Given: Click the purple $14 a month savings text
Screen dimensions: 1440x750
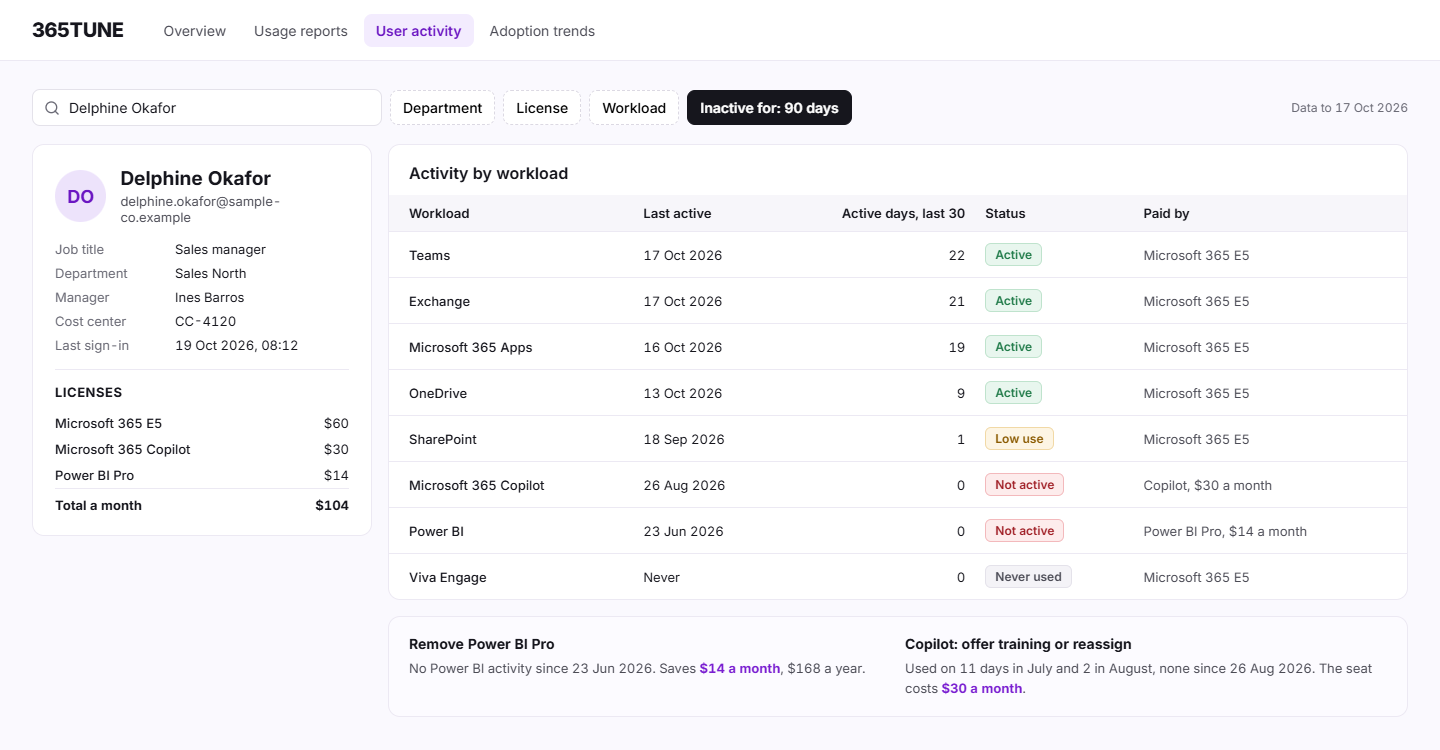Looking at the screenshot, I should [739, 668].
